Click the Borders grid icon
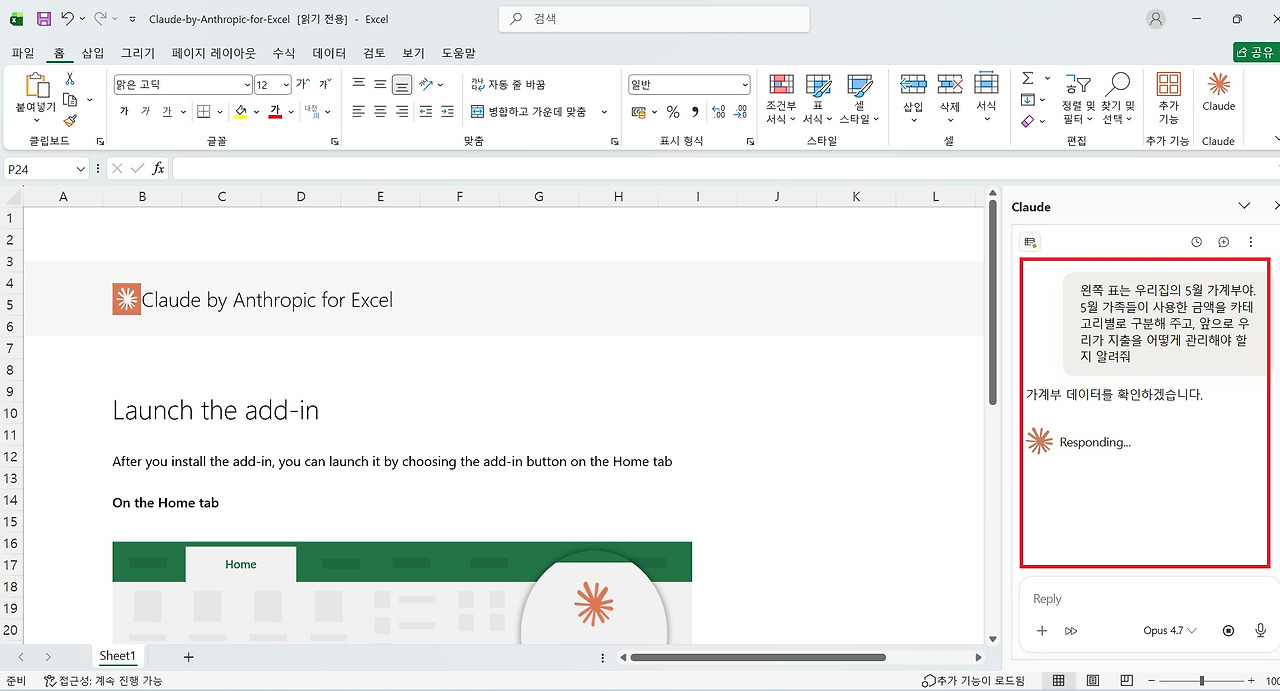 coord(203,112)
